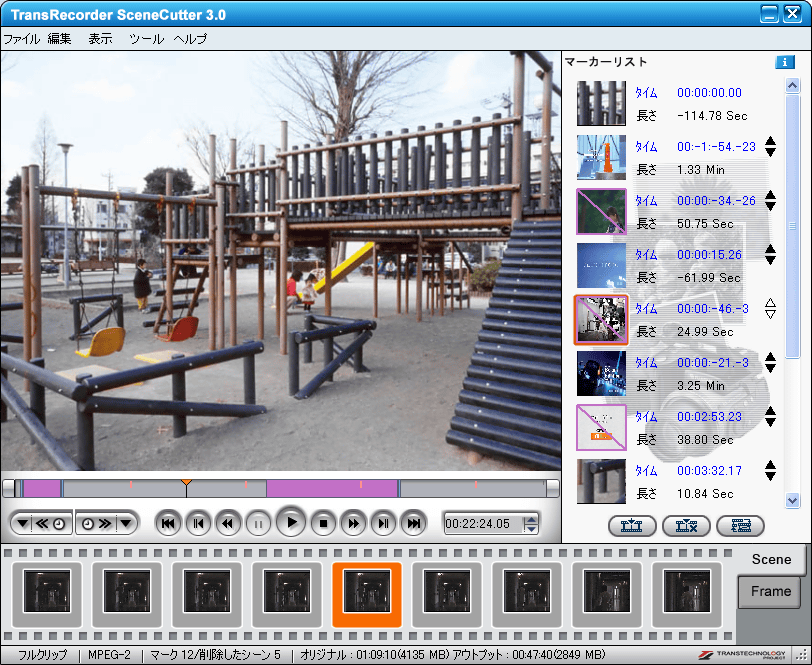Select the marker thumbnail at 00:03:32.17
This screenshot has height=665, width=812.
point(601,481)
